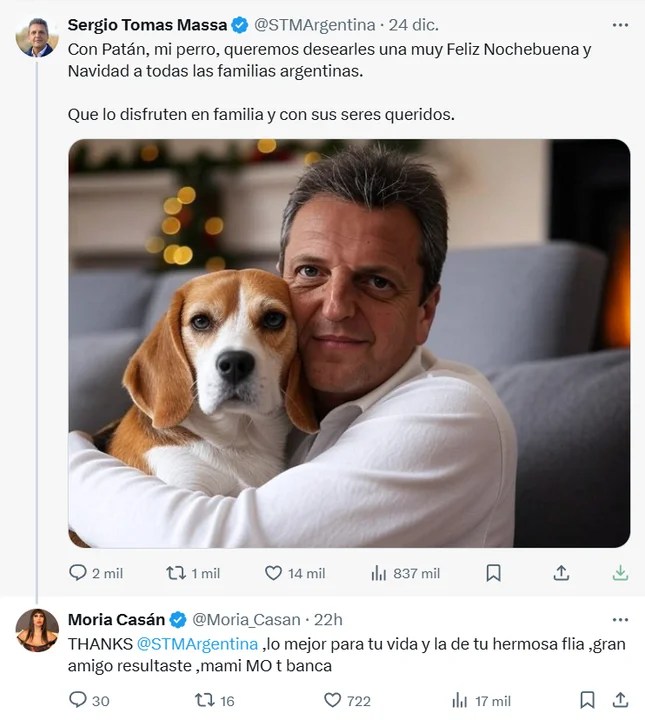Bookmark the Christmas greeting tweet with the dog
This screenshot has height=720, width=645.
(493, 573)
